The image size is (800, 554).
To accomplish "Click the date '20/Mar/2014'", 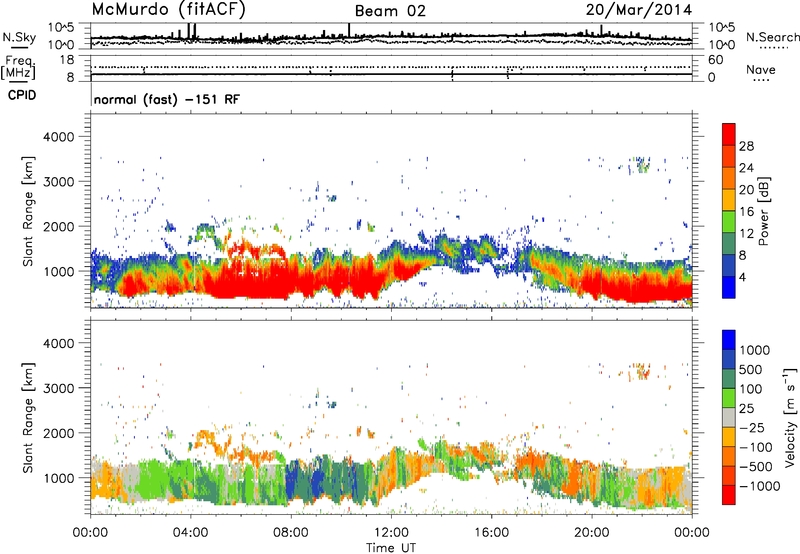I will [639, 10].
